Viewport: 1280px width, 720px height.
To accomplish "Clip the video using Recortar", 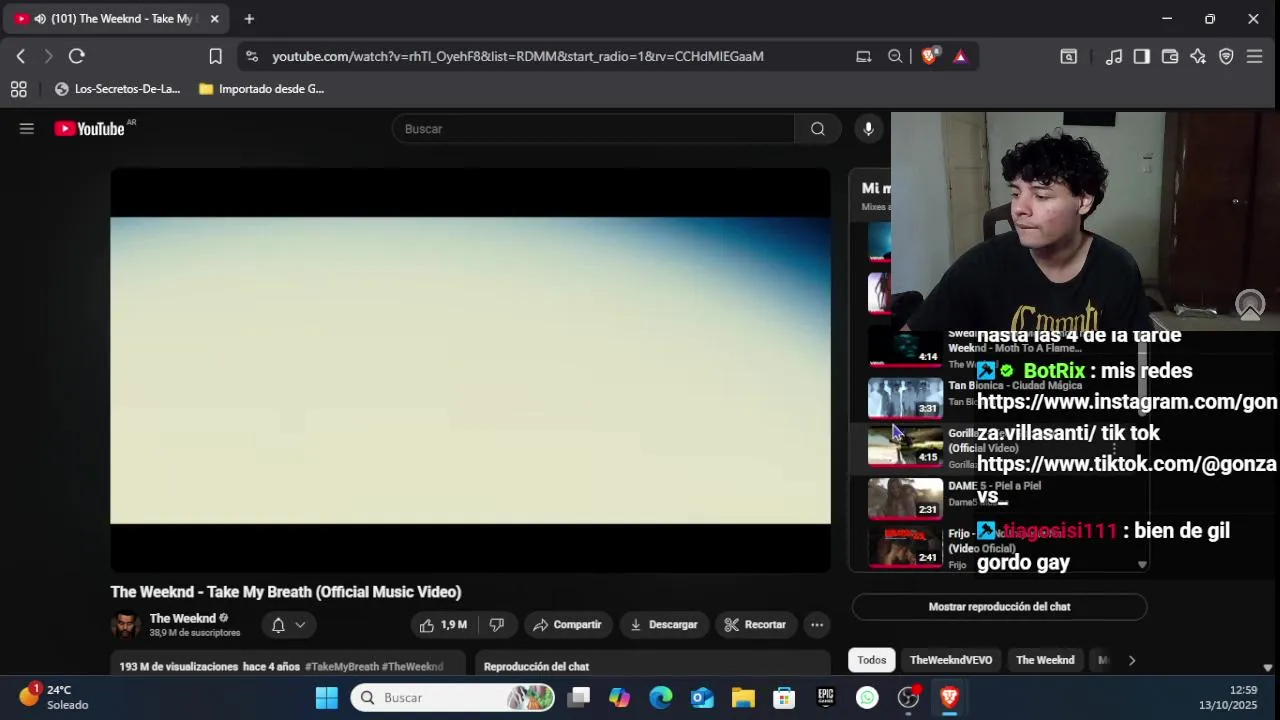I will [x=755, y=625].
